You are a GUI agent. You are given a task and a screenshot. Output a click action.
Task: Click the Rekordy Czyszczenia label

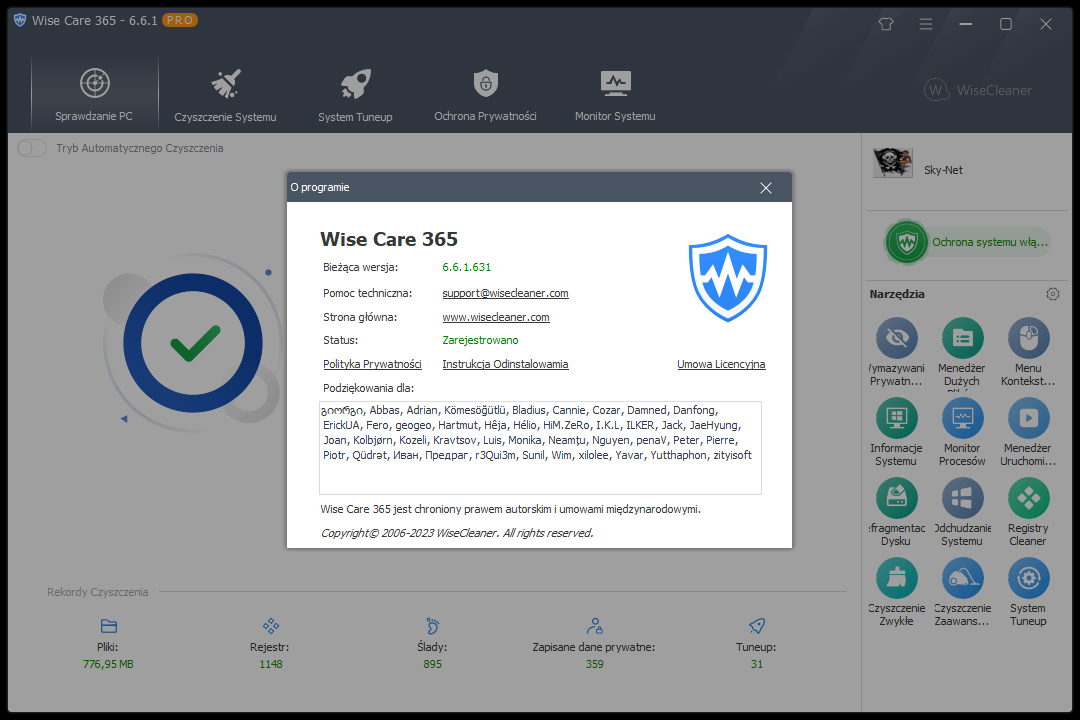tap(97, 592)
